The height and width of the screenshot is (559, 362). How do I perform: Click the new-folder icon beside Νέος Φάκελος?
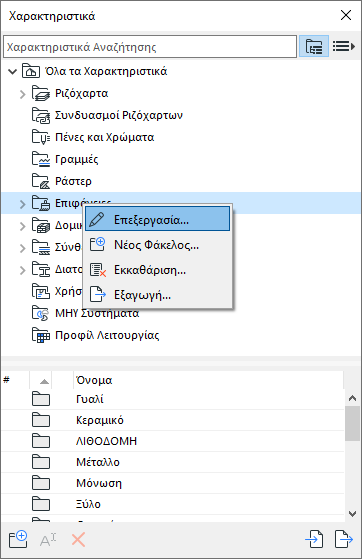[x=97, y=245]
